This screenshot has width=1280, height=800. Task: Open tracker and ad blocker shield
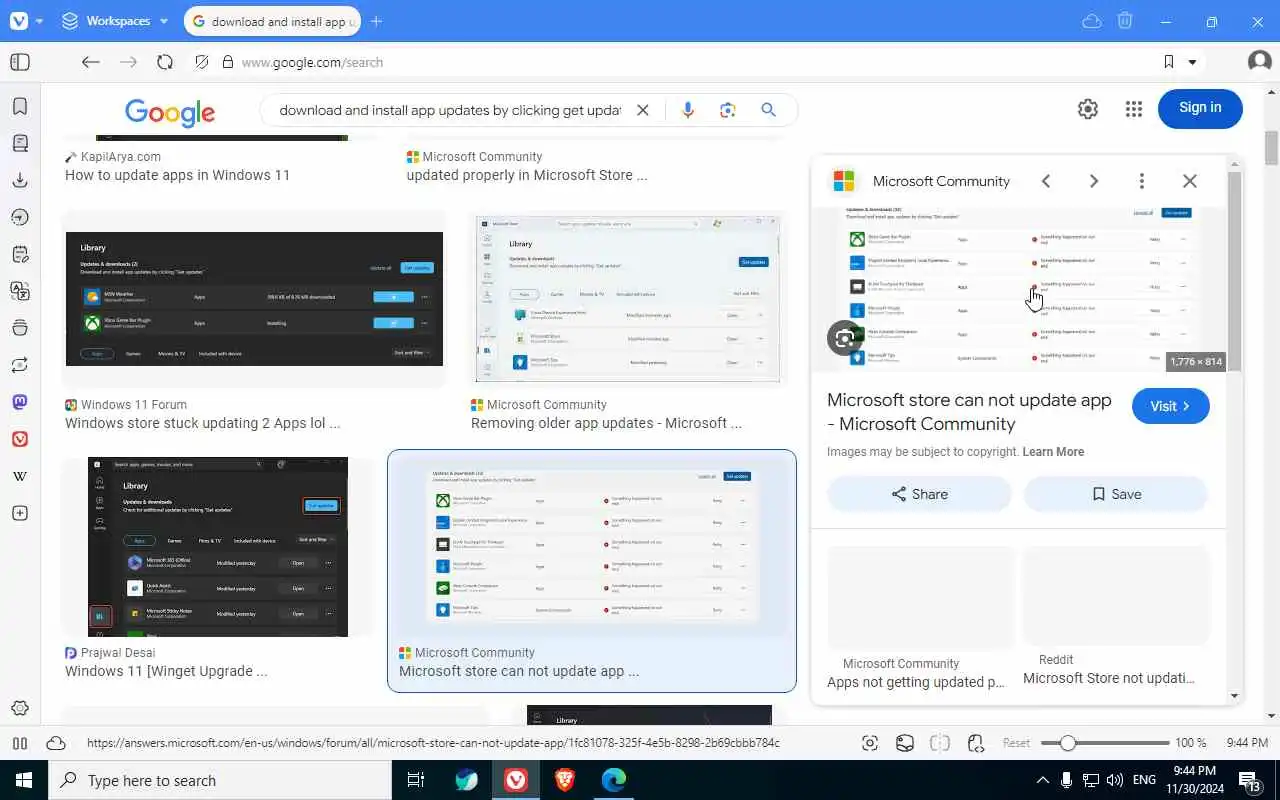pos(202,62)
